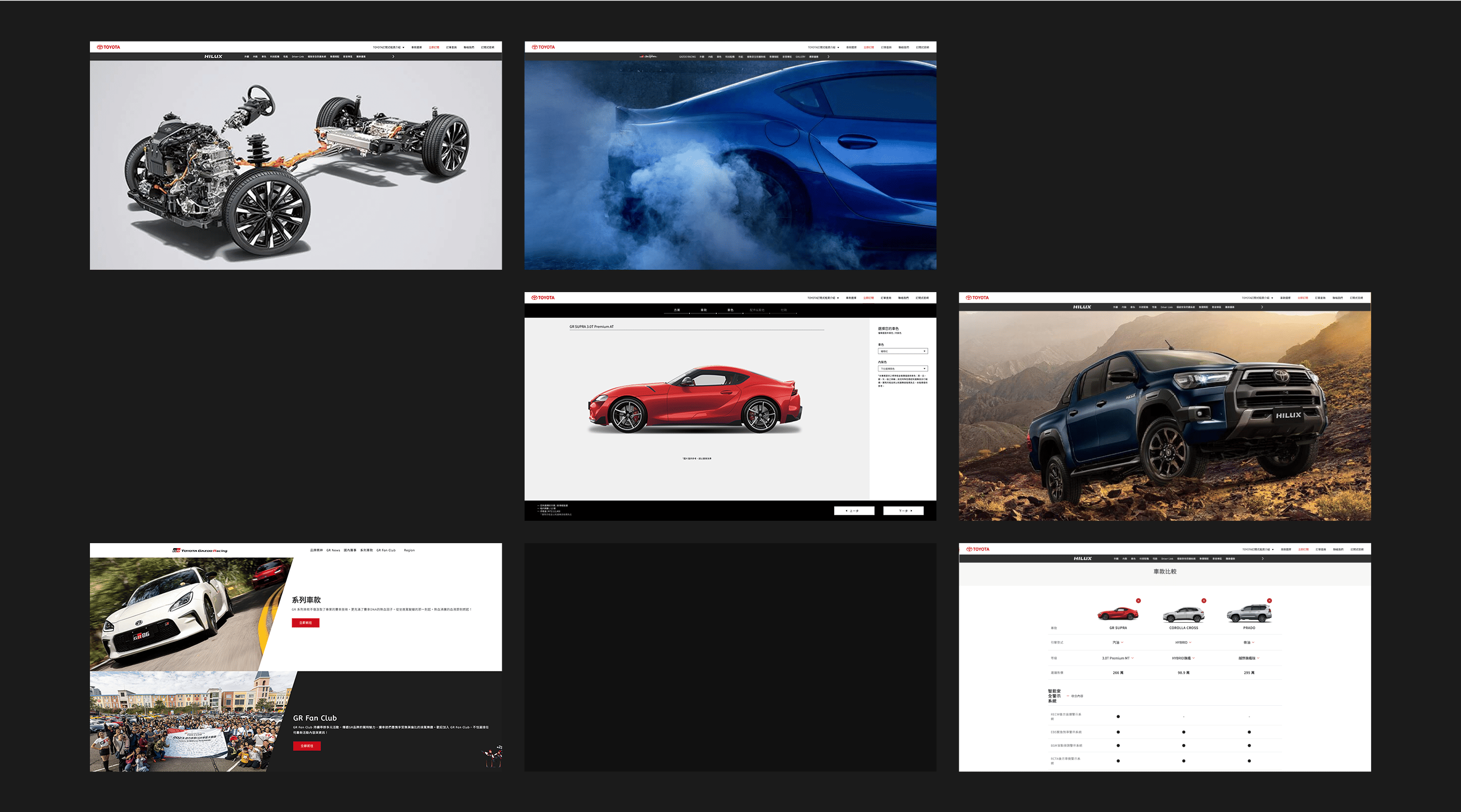This screenshot has height=812, width=1461.
Task: Click 上一步 previous step button
Action: coord(854,511)
